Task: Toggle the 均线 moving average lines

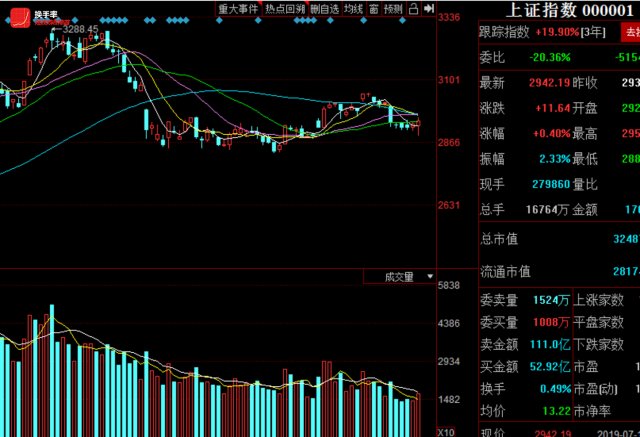Action: pos(353,9)
